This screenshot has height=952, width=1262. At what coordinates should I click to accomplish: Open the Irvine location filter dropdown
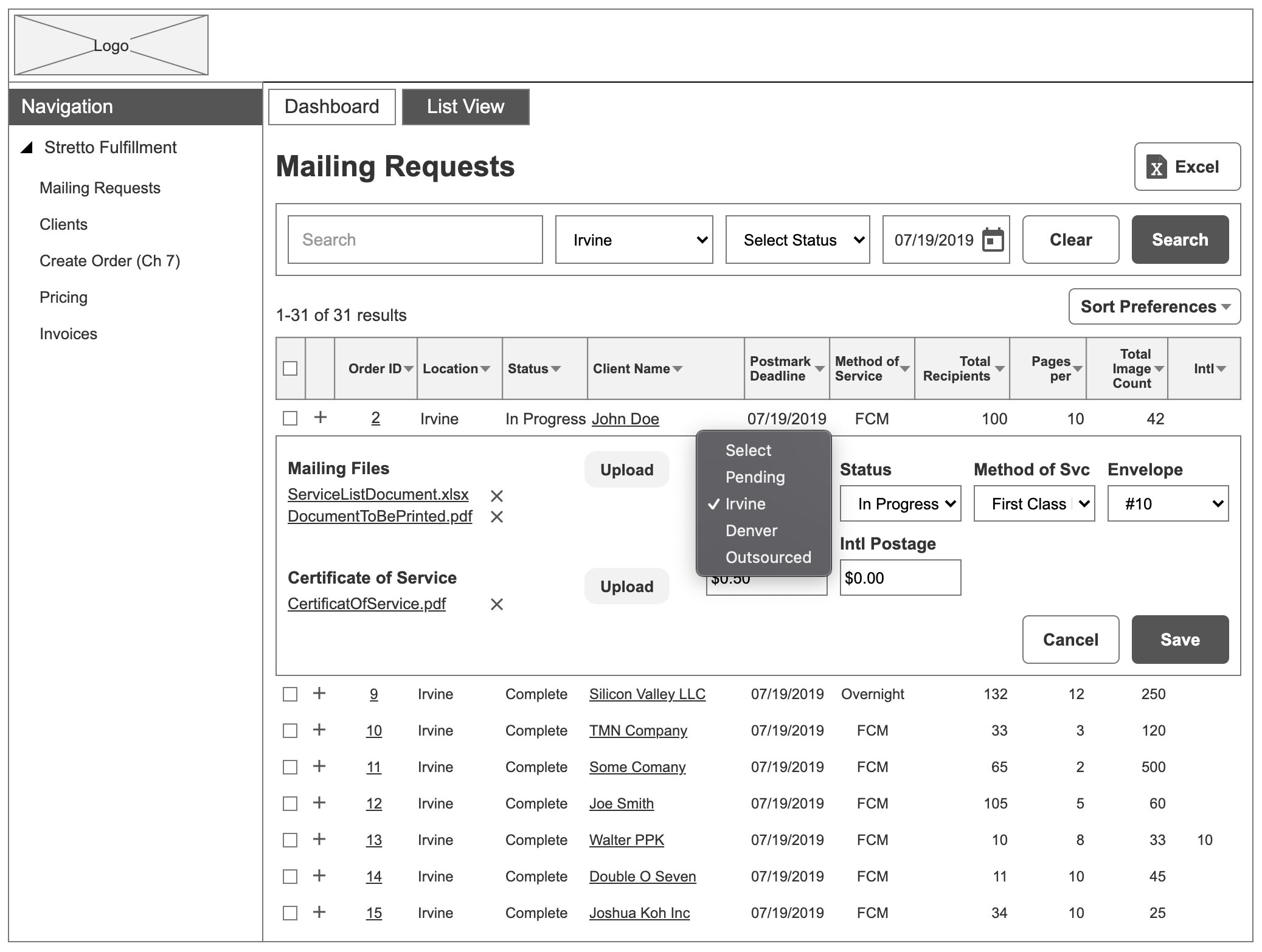[x=634, y=240]
